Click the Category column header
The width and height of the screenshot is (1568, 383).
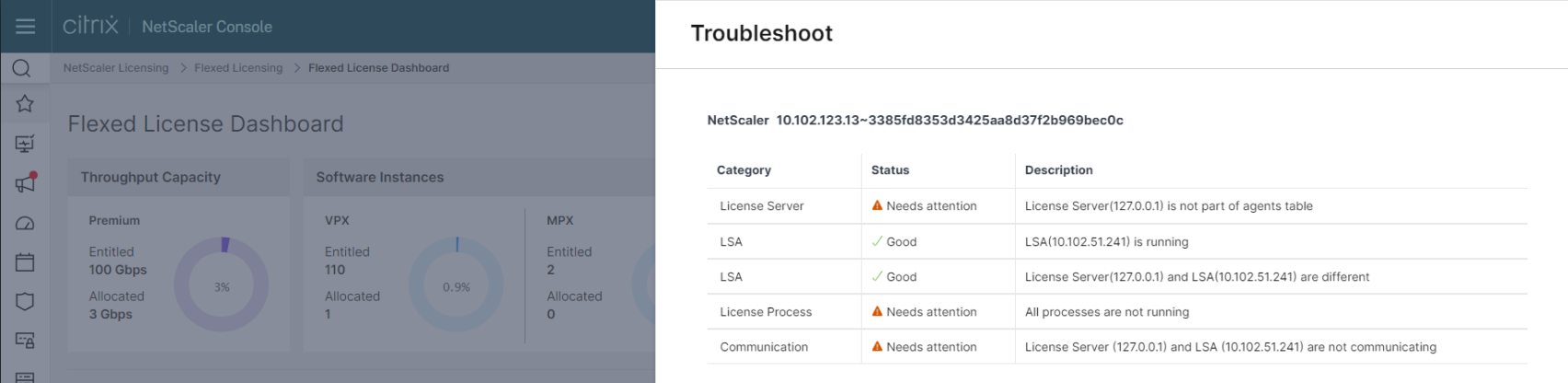[x=744, y=170]
